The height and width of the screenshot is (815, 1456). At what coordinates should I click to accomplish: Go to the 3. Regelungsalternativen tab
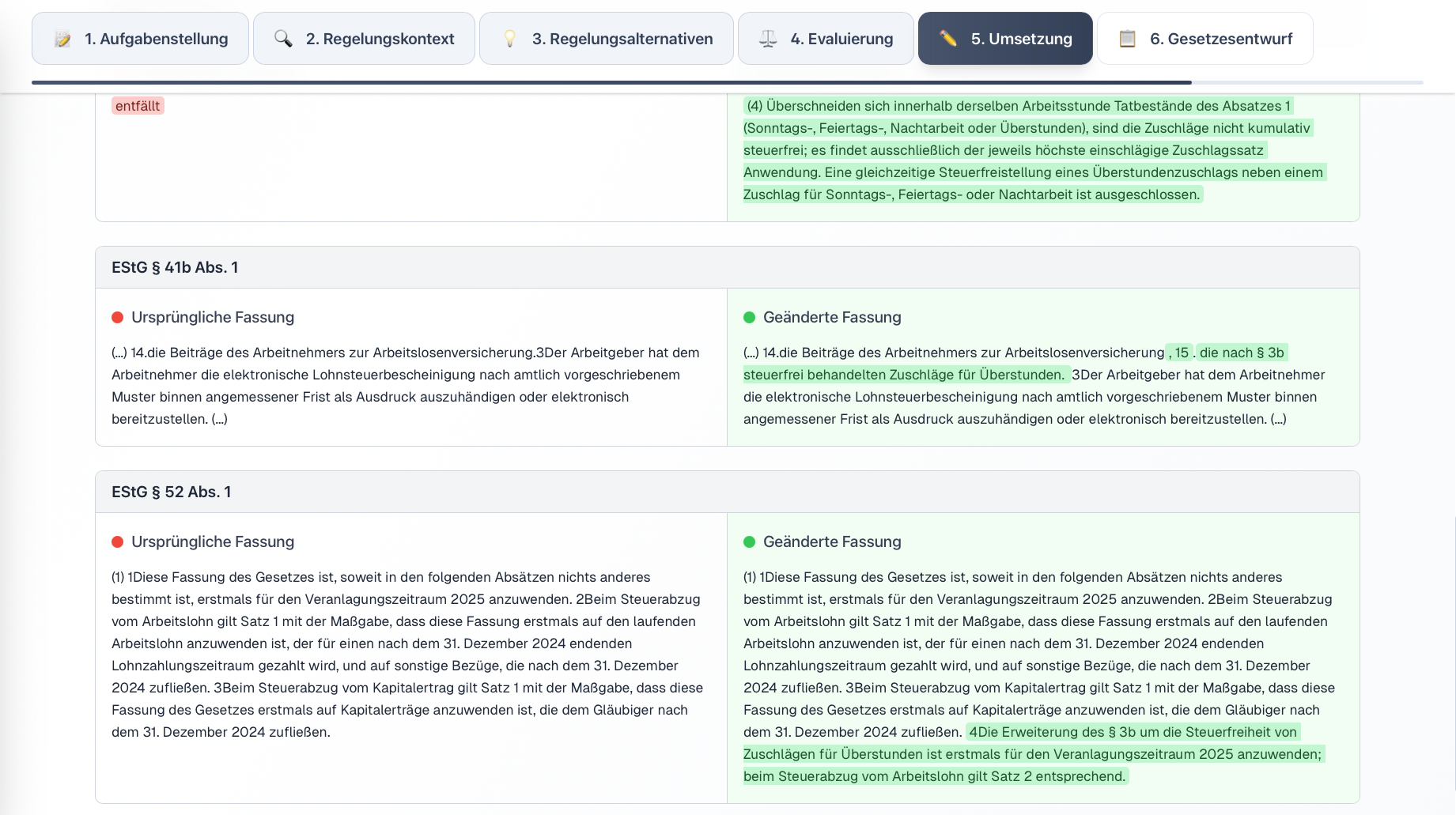click(x=607, y=39)
